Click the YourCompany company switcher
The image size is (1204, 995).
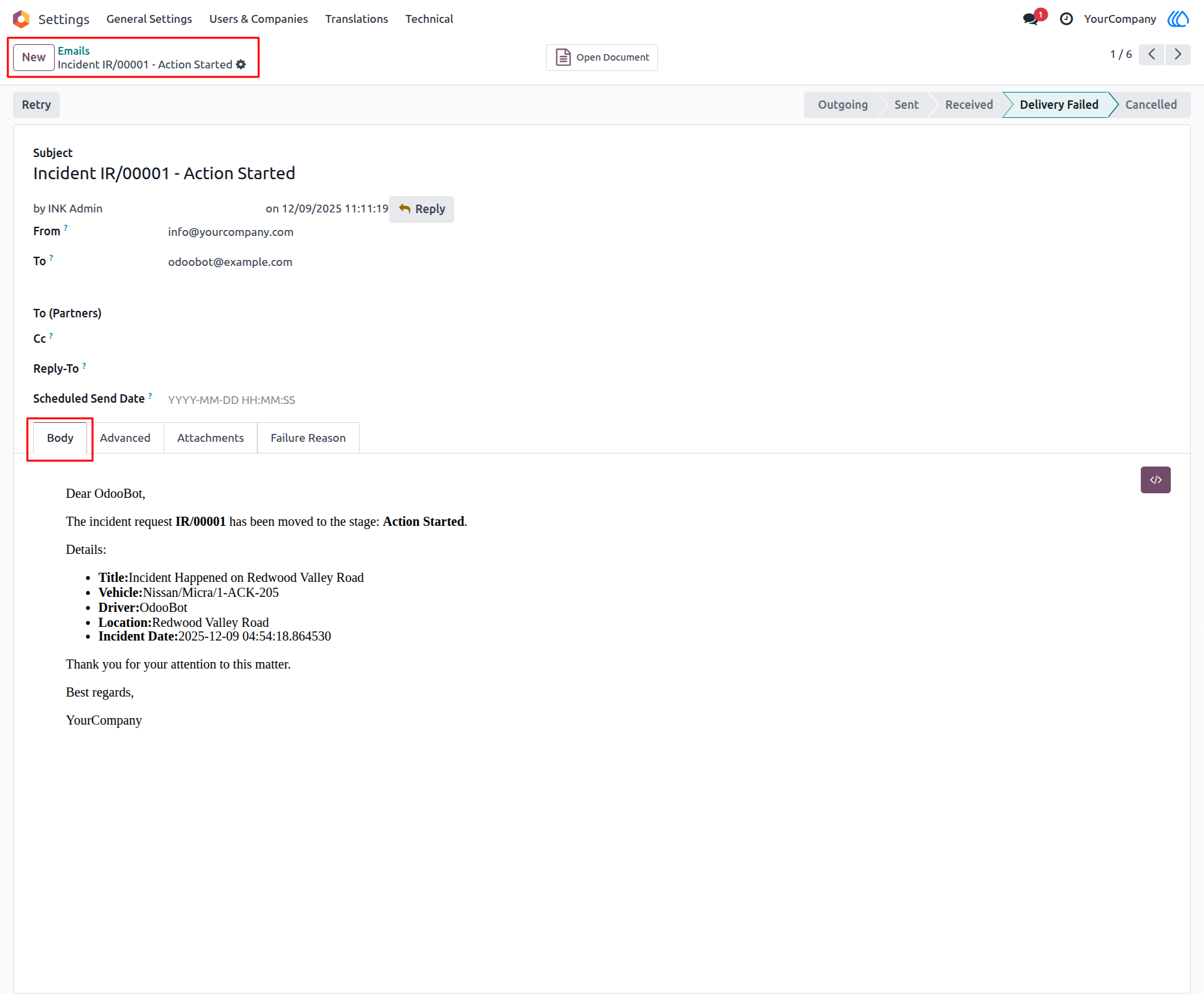(1119, 19)
